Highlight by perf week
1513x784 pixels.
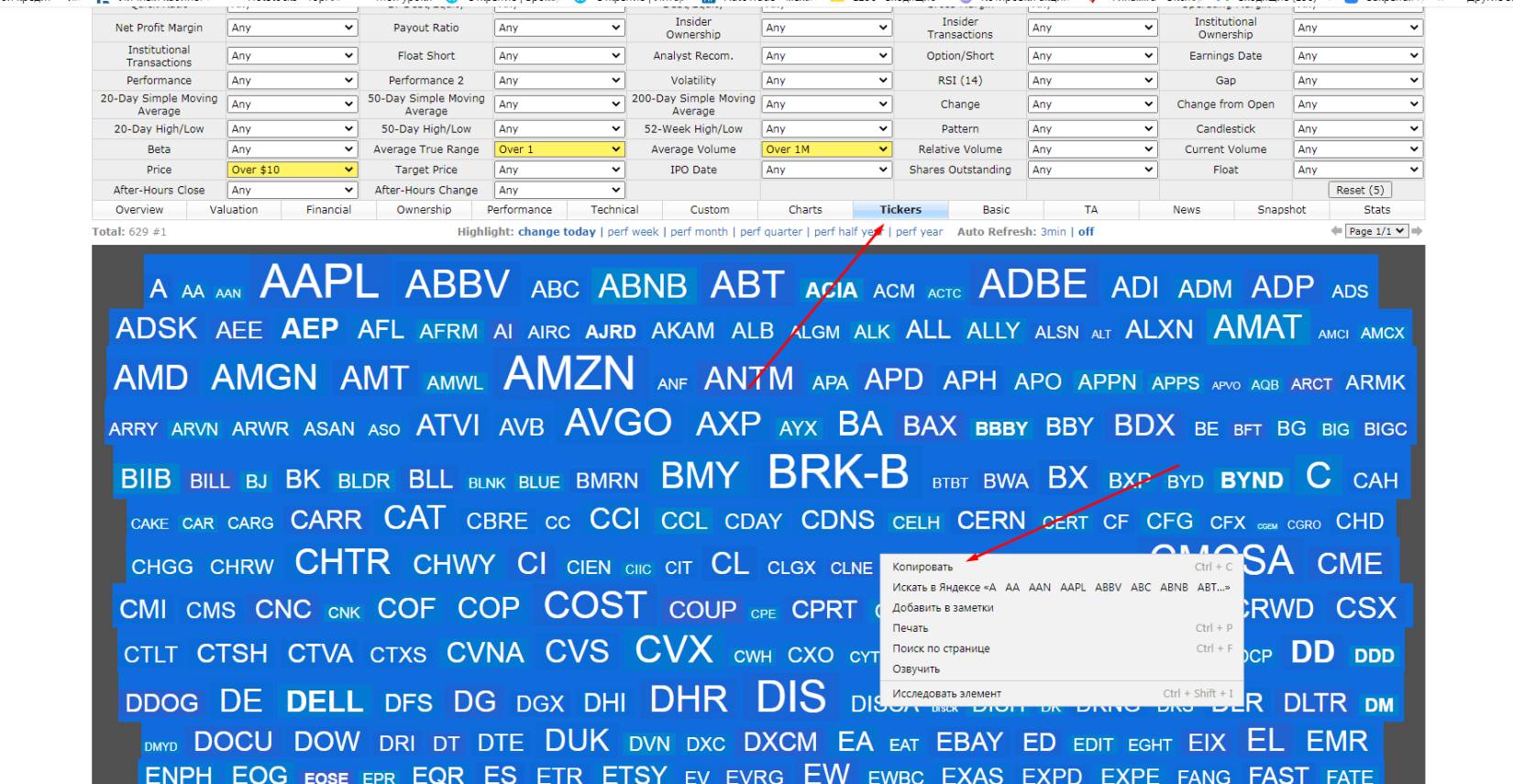point(633,232)
